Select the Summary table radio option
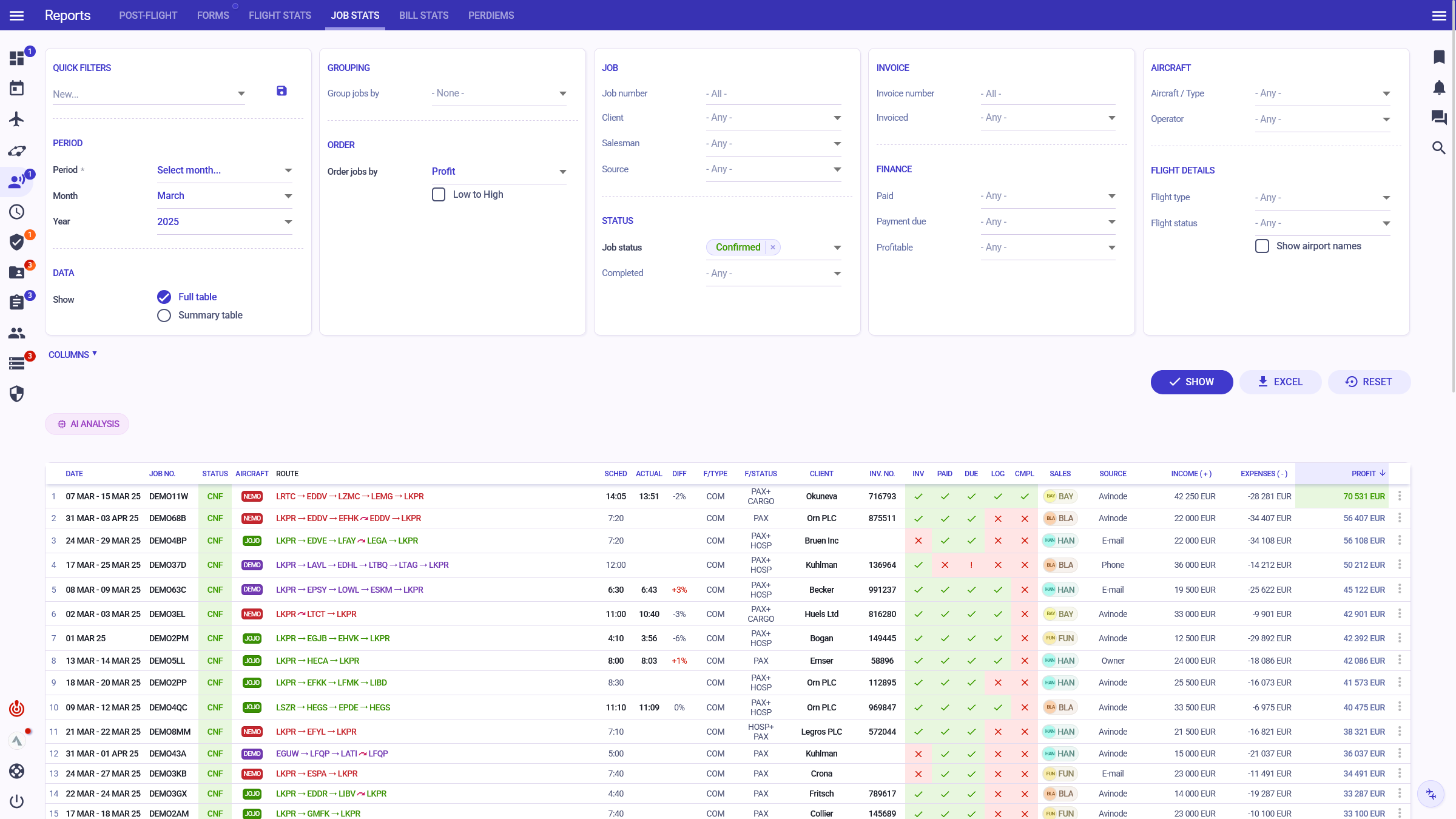The image size is (1456, 819). tap(164, 315)
